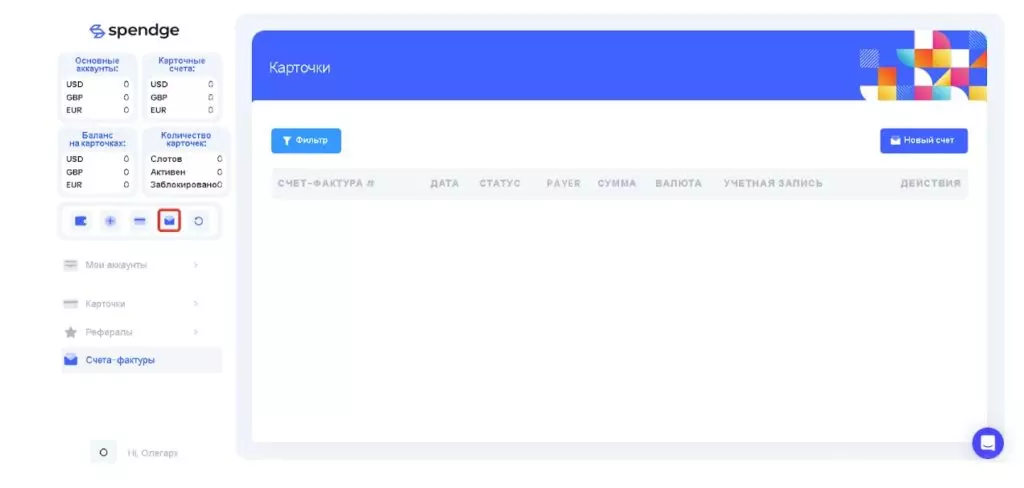This screenshot has width=1024, height=488.
Task: Click the Карточки card icon in menu
Action: pyautogui.click(x=71, y=304)
